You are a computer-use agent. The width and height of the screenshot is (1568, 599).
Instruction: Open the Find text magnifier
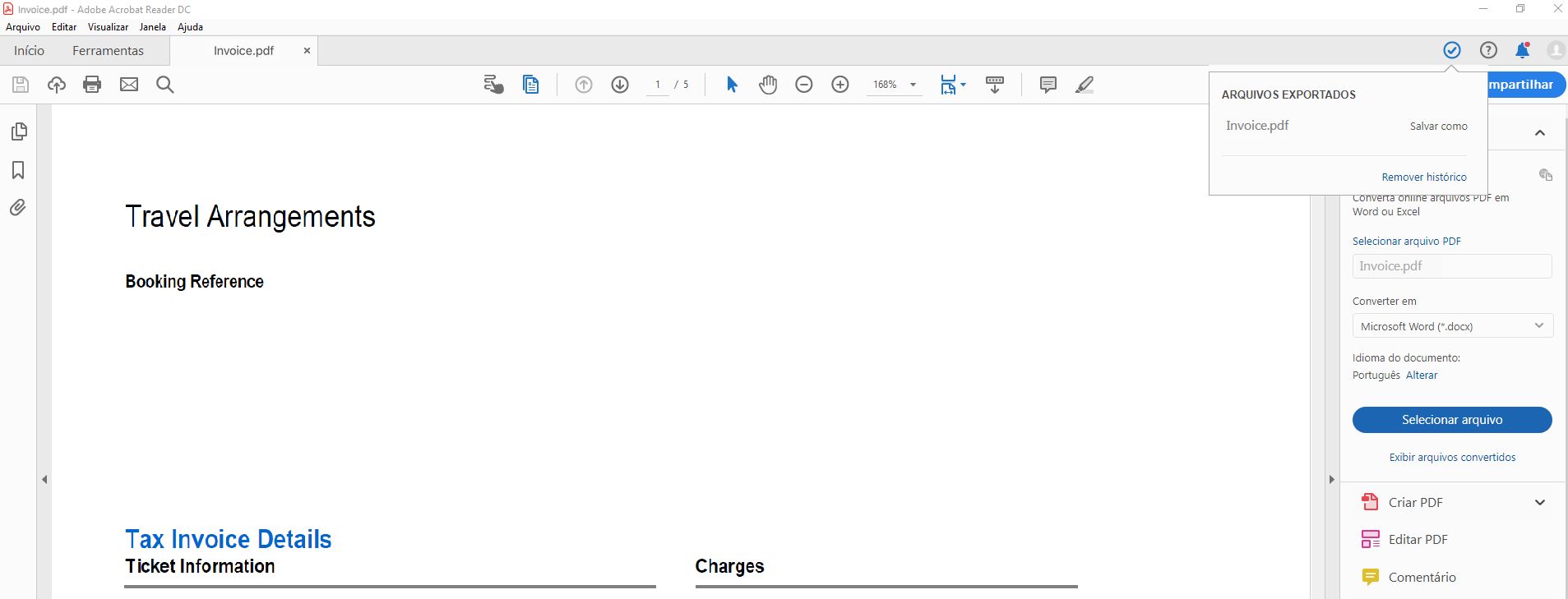click(165, 85)
